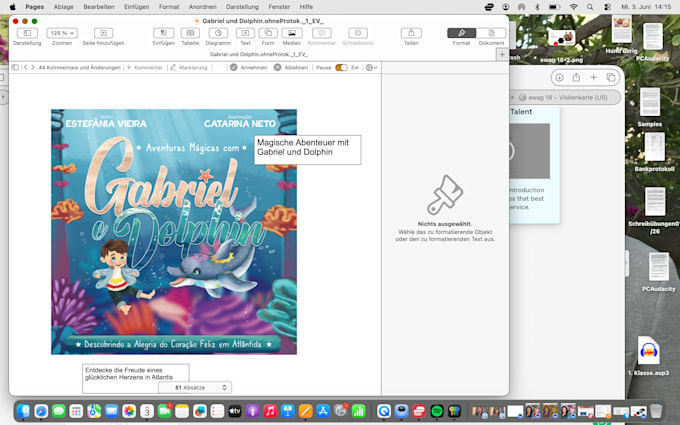Open Spotify from the Dock
The height and width of the screenshot is (425, 680).
(x=437, y=411)
